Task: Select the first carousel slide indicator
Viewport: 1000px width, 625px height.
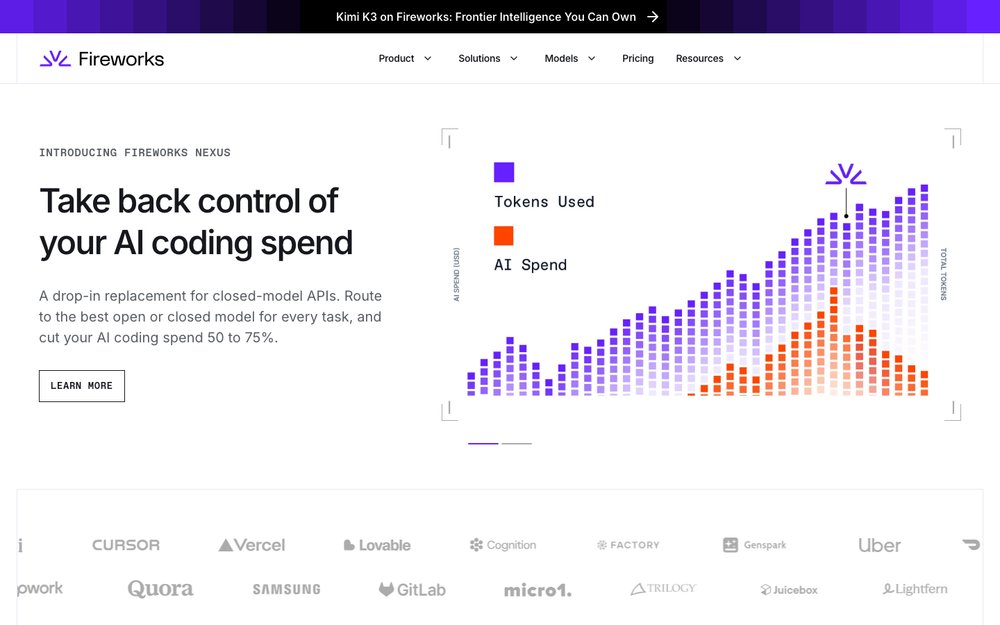Action: 483,443
